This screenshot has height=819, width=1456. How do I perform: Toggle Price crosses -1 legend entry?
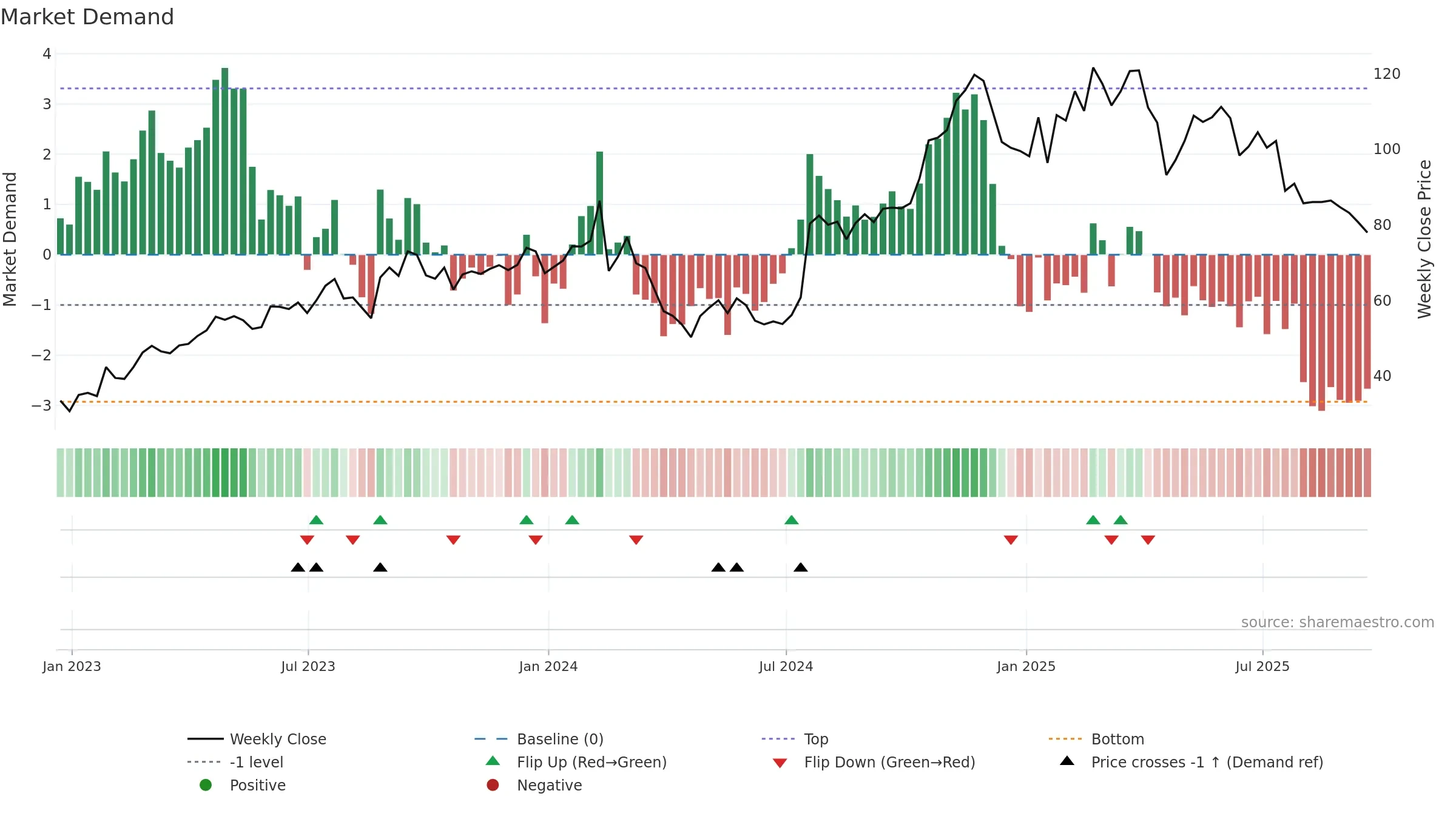(x=1191, y=762)
